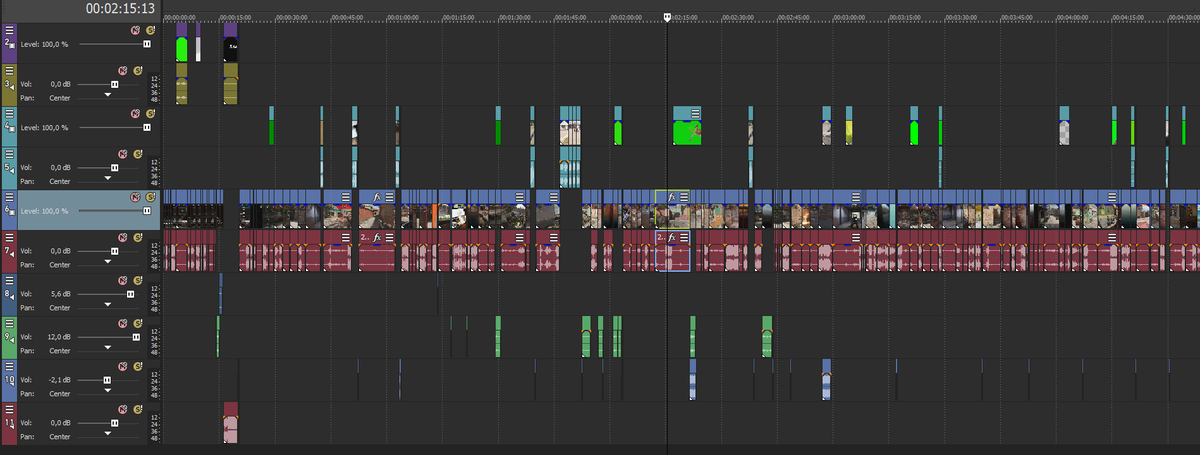Open the hamburger menu of track 8

tap(9, 281)
